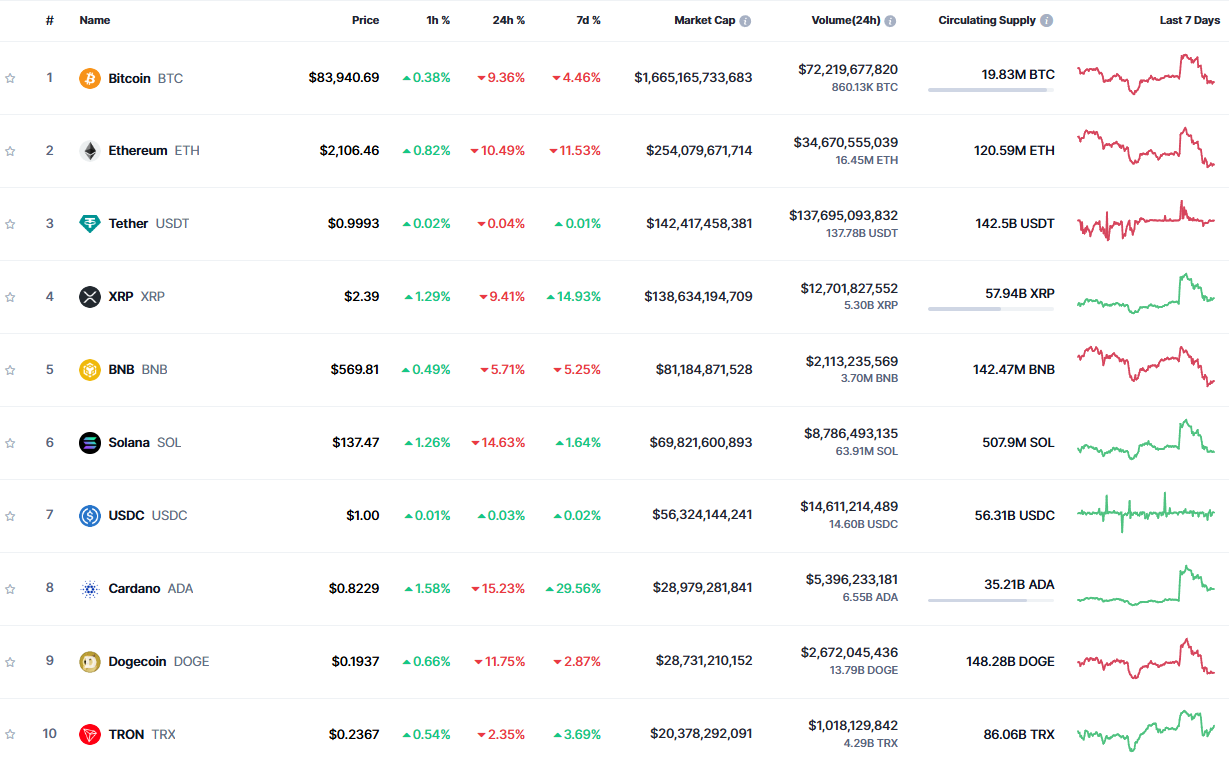Click the XRP logo icon
1230x771 pixels.
(90, 297)
